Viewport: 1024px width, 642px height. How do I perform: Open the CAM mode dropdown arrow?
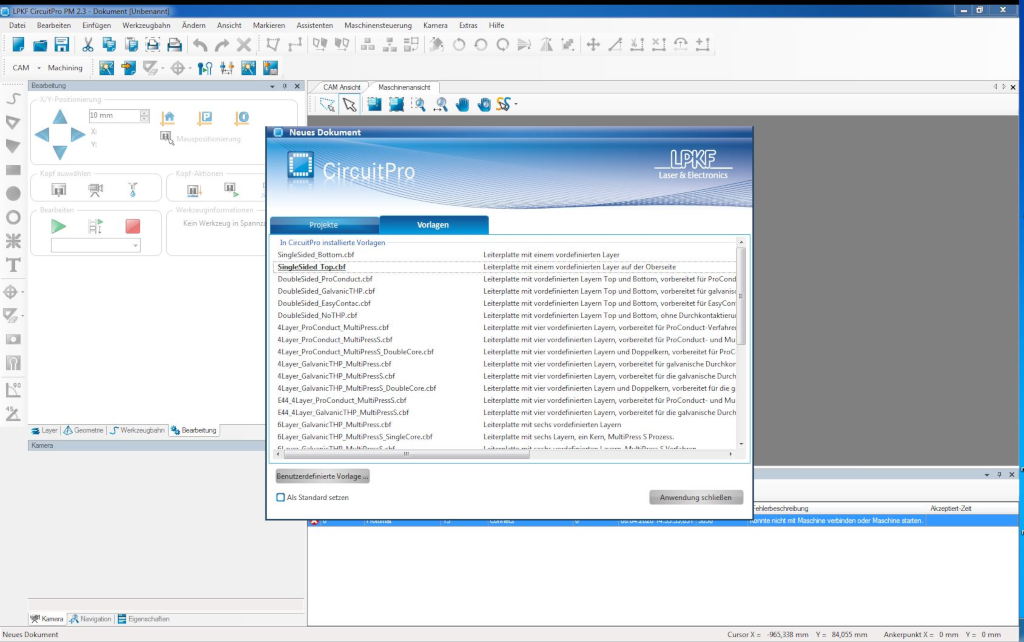pos(39,68)
